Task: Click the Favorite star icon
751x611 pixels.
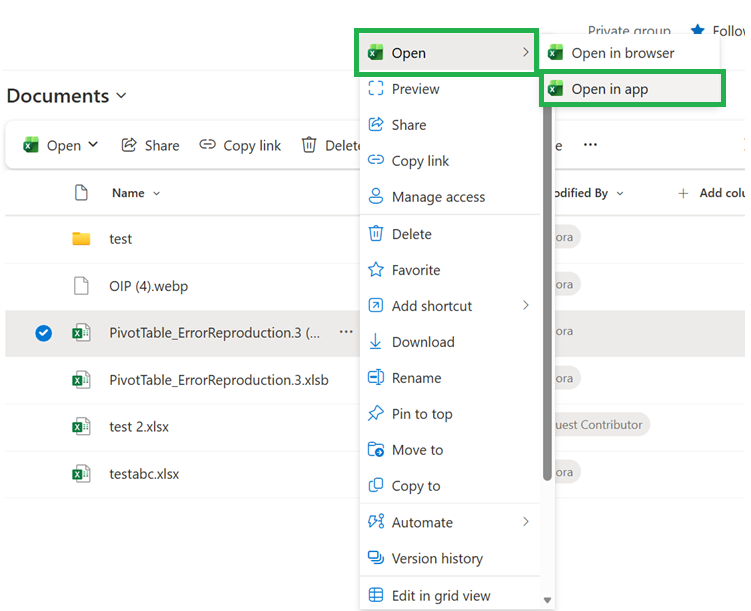Action: (376, 269)
